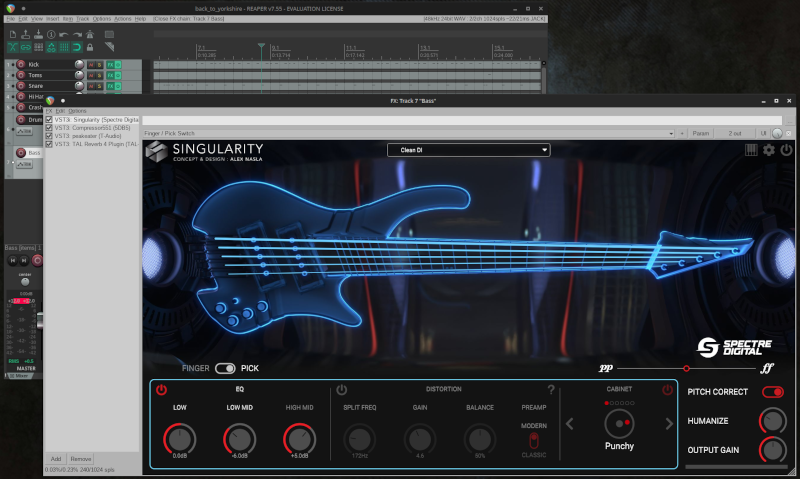Switch the Finger/Pick toggle
The image size is (800, 479).
(225, 368)
